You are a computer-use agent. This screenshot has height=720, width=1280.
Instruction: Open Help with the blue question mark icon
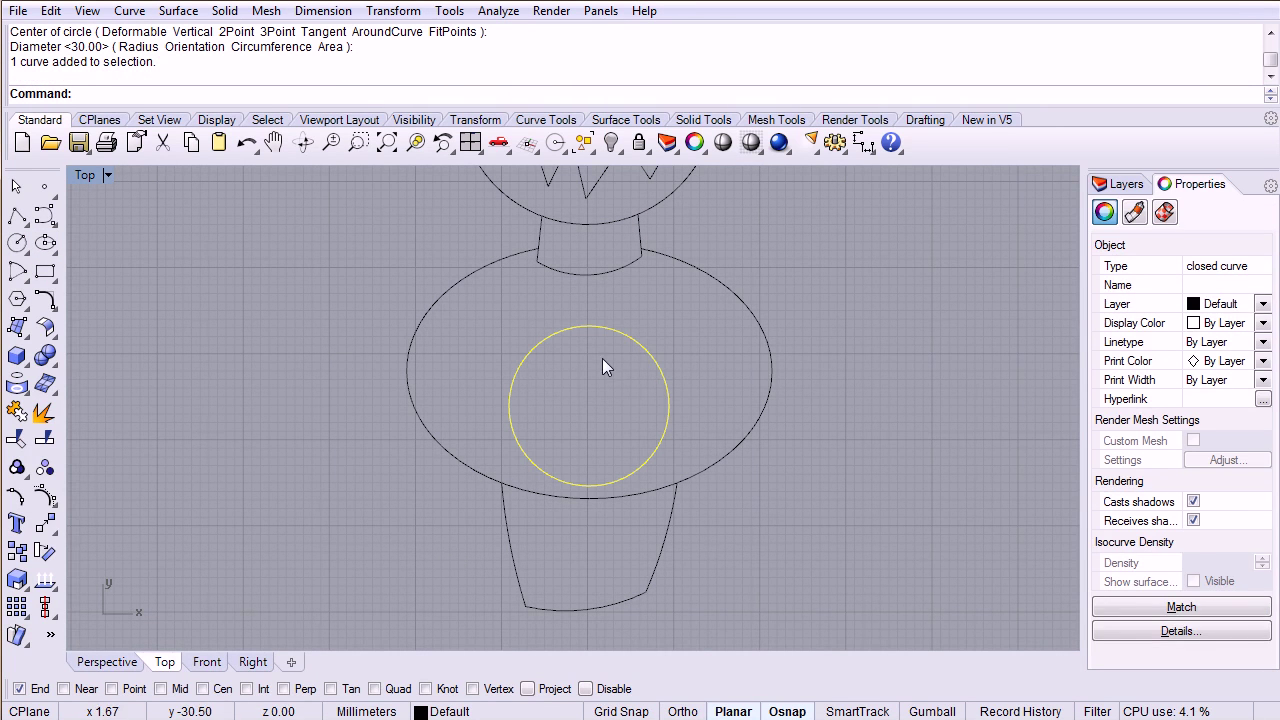[891, 143]
